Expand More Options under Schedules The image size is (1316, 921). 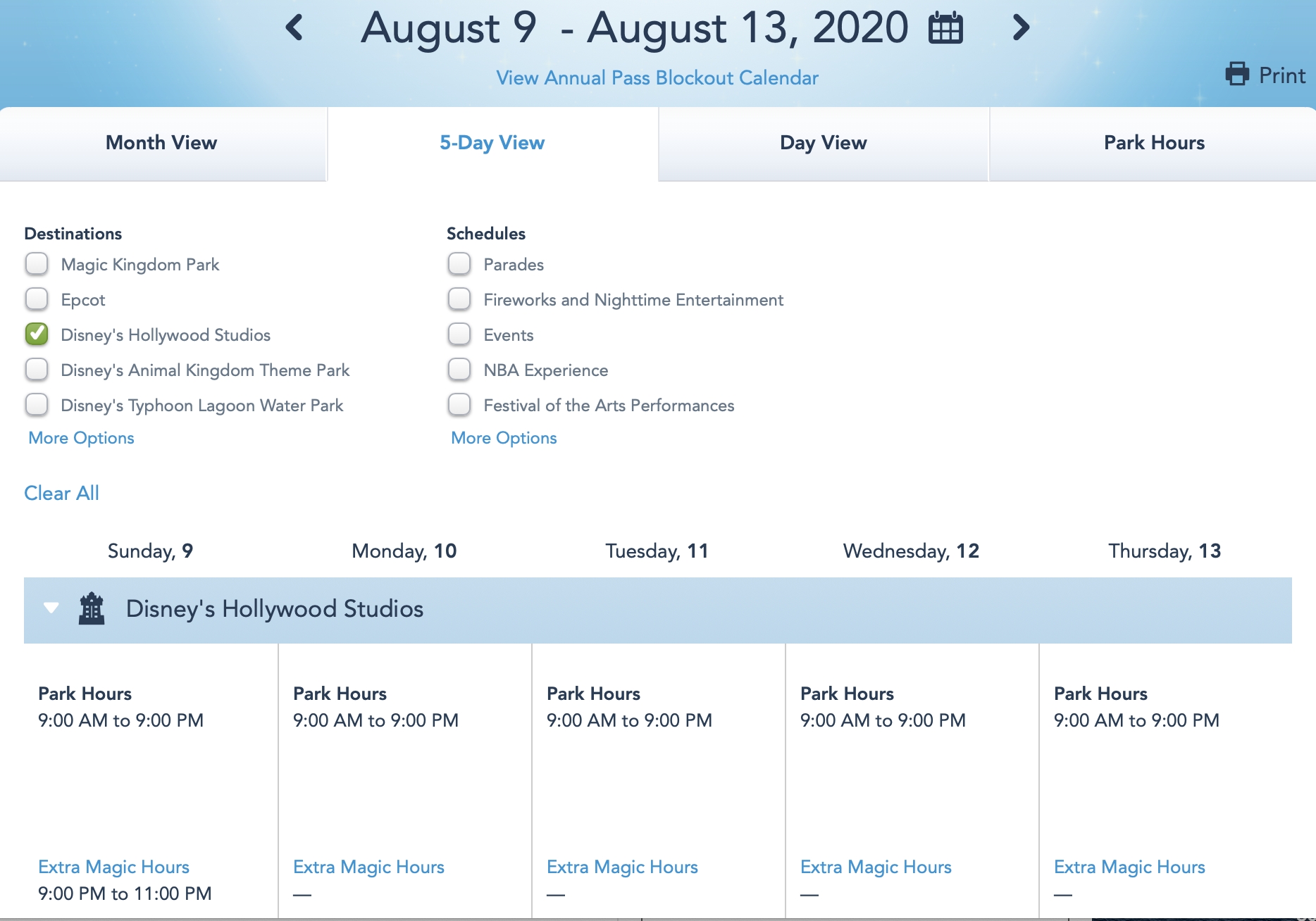pos(504,438)
